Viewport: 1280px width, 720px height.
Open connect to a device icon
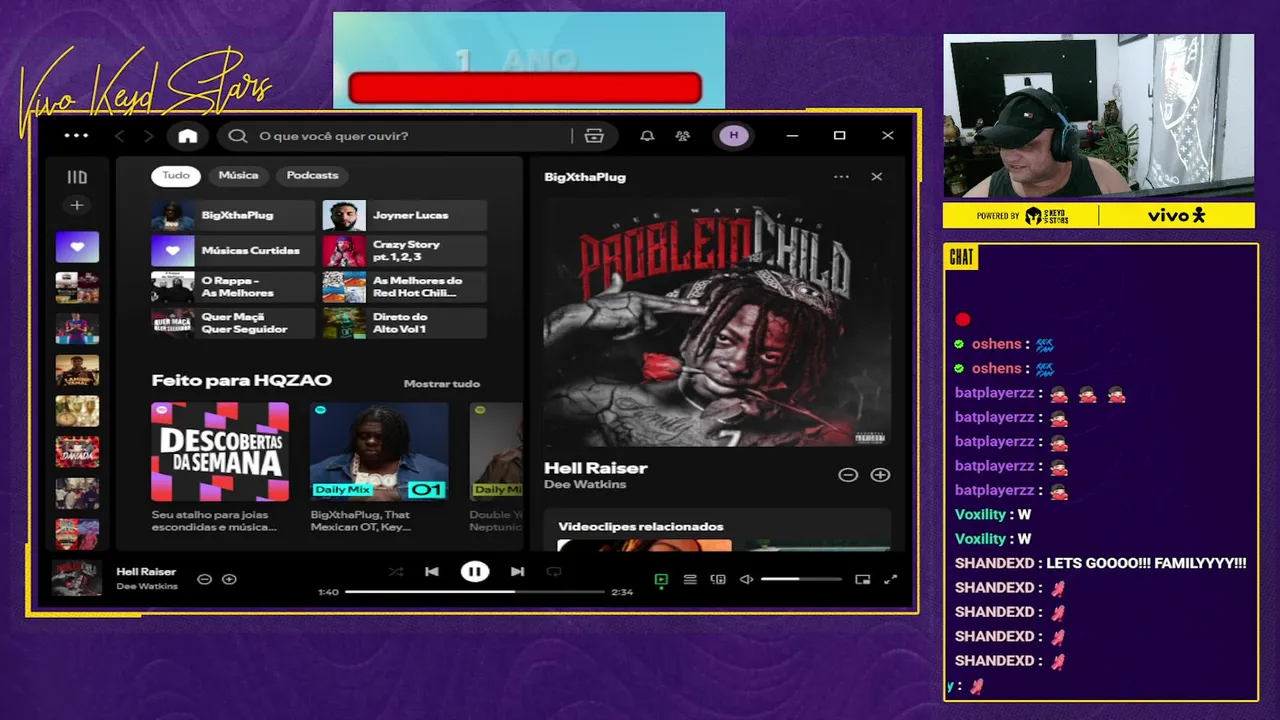(x=718, y=579)
